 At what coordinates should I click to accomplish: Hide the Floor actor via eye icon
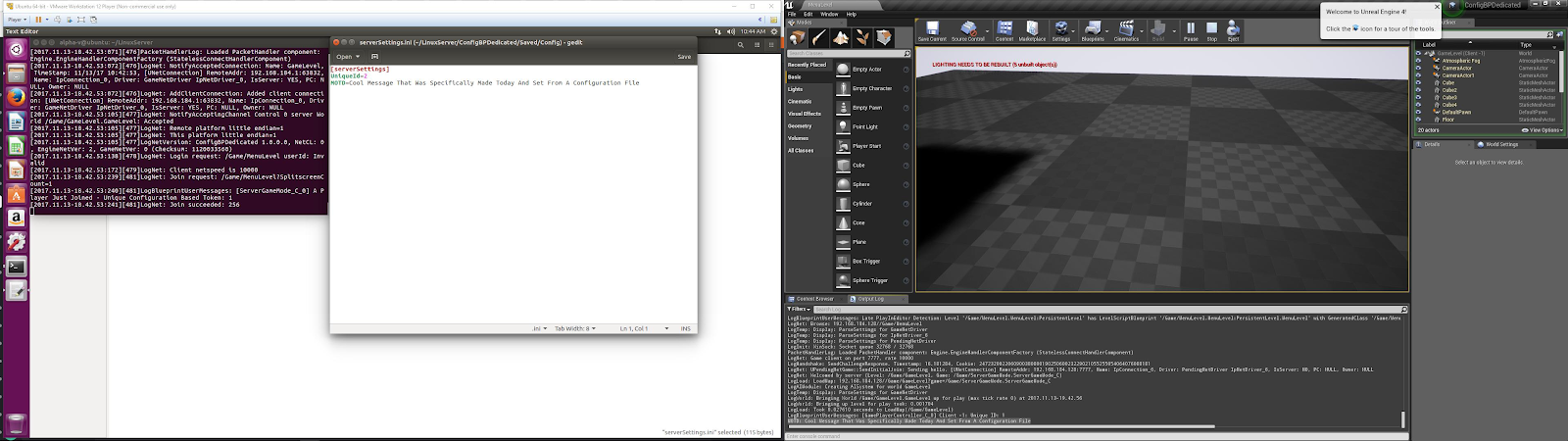1418,120
